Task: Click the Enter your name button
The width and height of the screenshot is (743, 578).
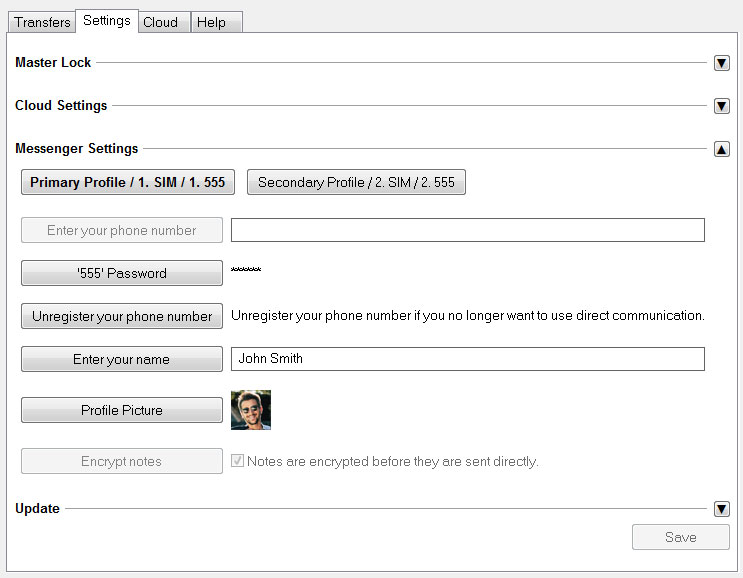Action: 122,359
